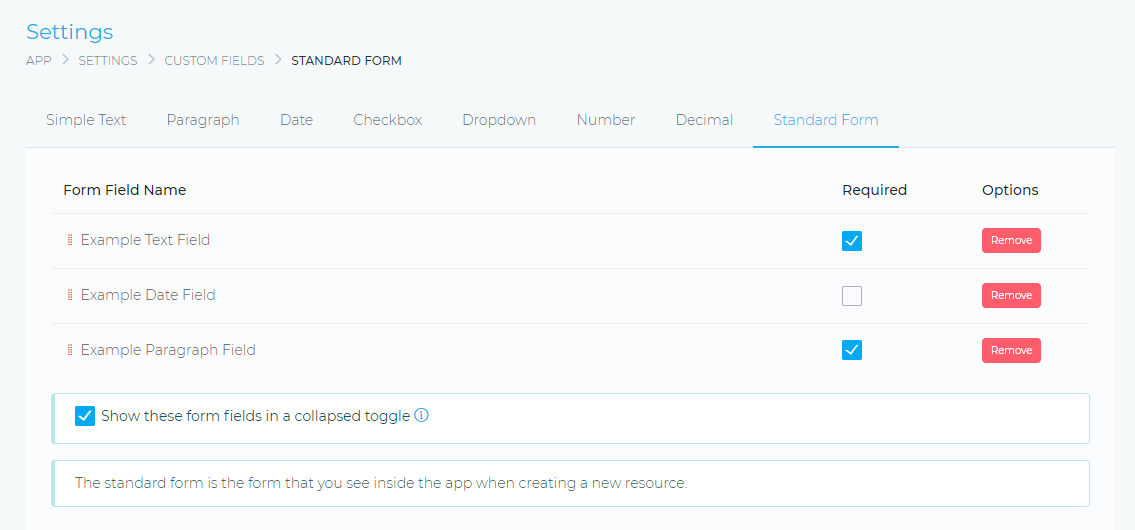
Task: Go to CUSTOM FIELDS breadcrumb link
Action: pos(214,61)
